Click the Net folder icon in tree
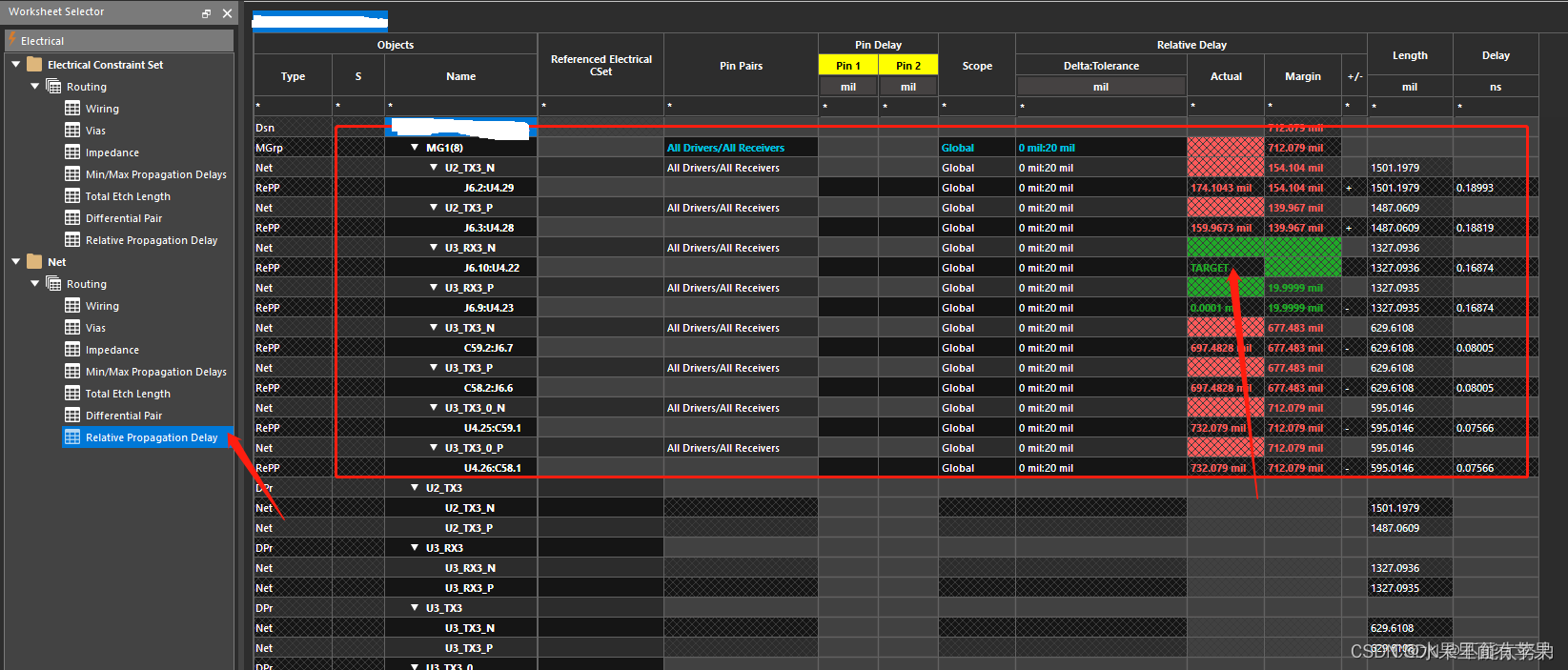1568x670 pixels. coord(35,262)
